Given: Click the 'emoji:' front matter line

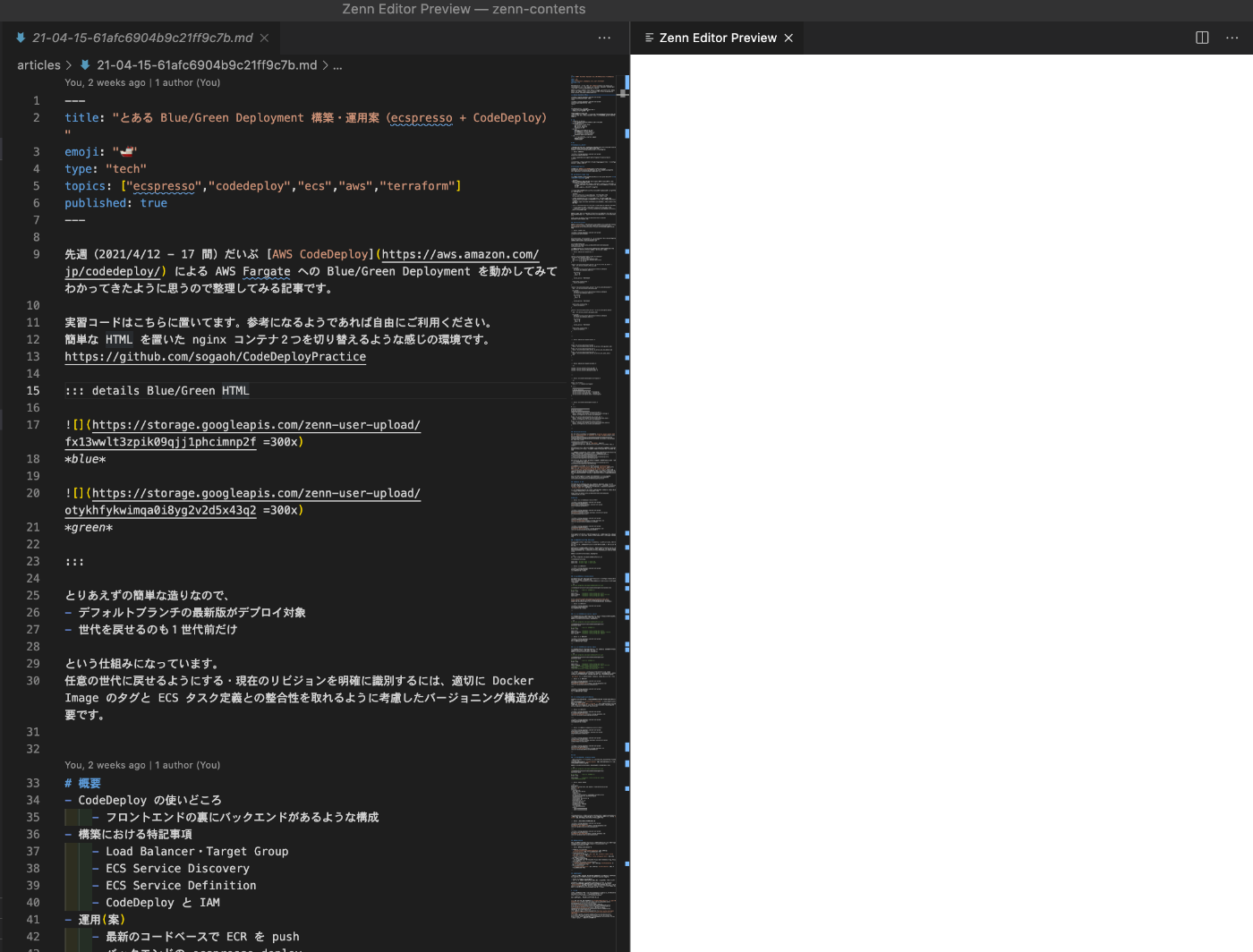Looking at the screenshot, I should [100, 152].
